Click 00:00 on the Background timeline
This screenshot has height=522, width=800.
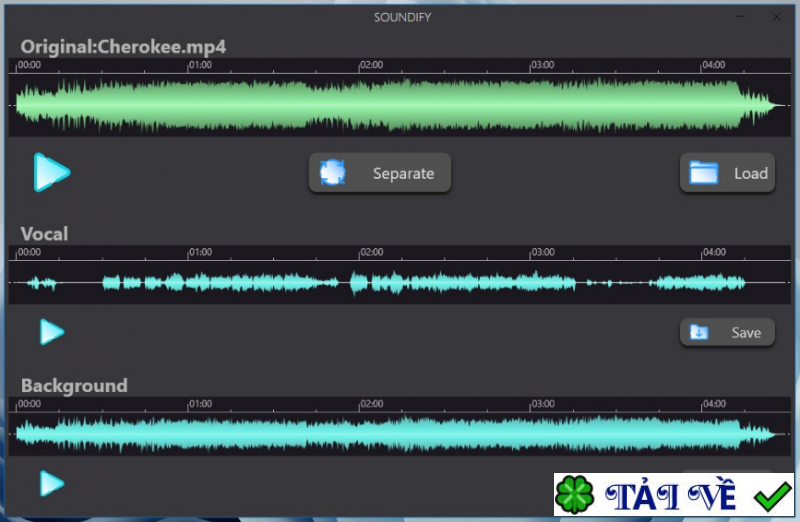tap(29, 404)
